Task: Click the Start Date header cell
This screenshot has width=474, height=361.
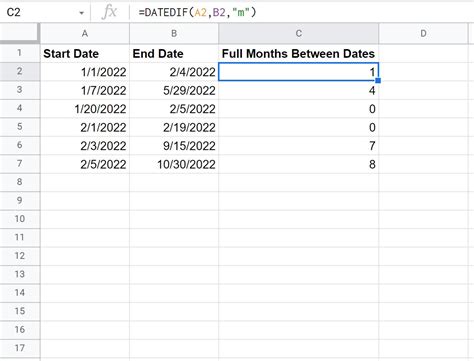Action: (85, 53)
